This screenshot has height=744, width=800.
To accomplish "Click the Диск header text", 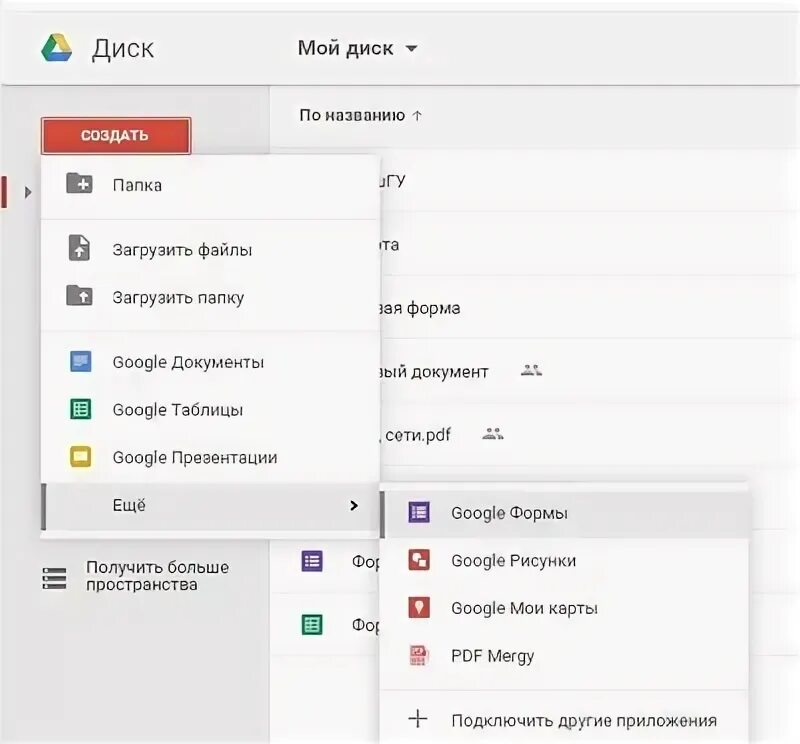I will click(x=122, y=49).
